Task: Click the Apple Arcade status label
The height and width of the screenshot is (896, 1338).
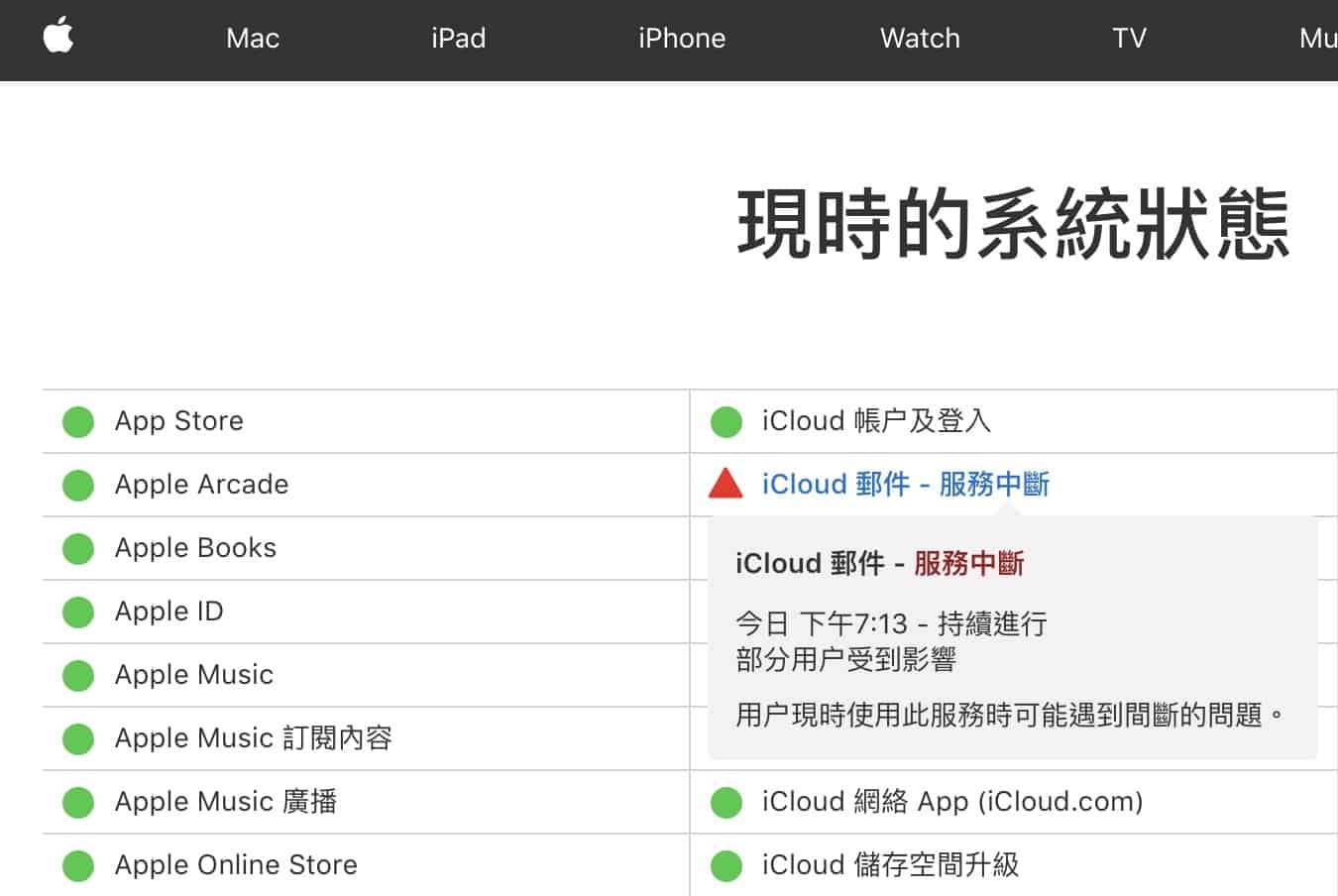Action: click(202, 485)
